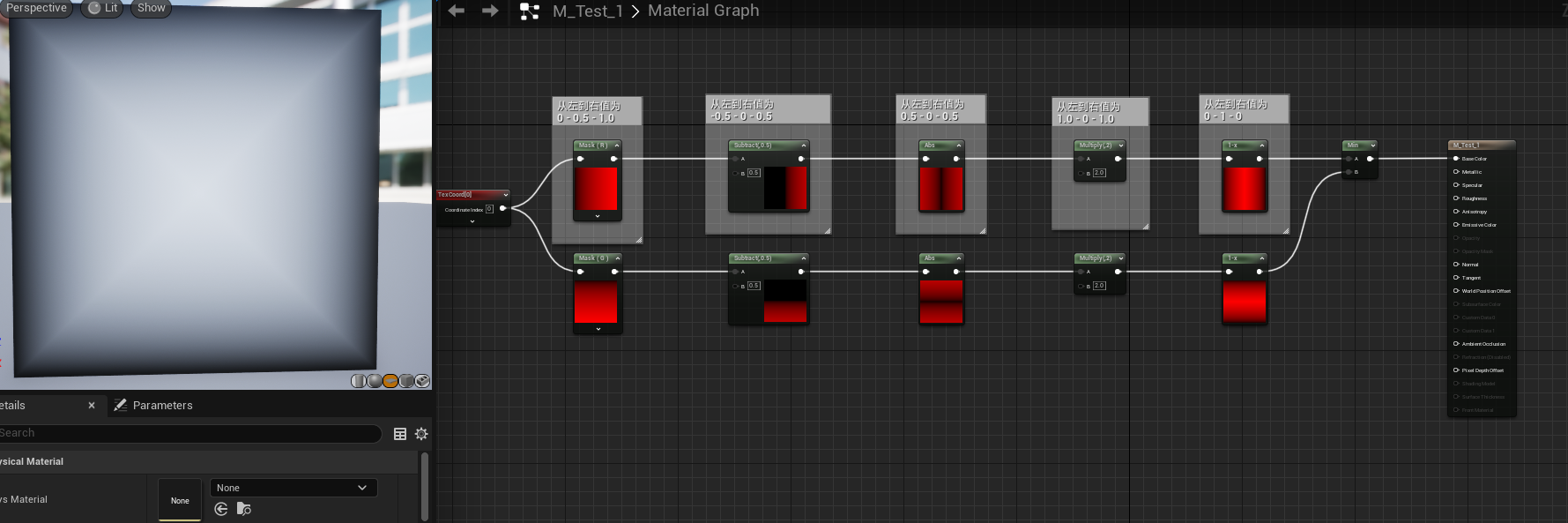Click M_Test_1 in the breadcrumb
The width and height of the screenshot is (1568, 523).
[x=587, y=11]
